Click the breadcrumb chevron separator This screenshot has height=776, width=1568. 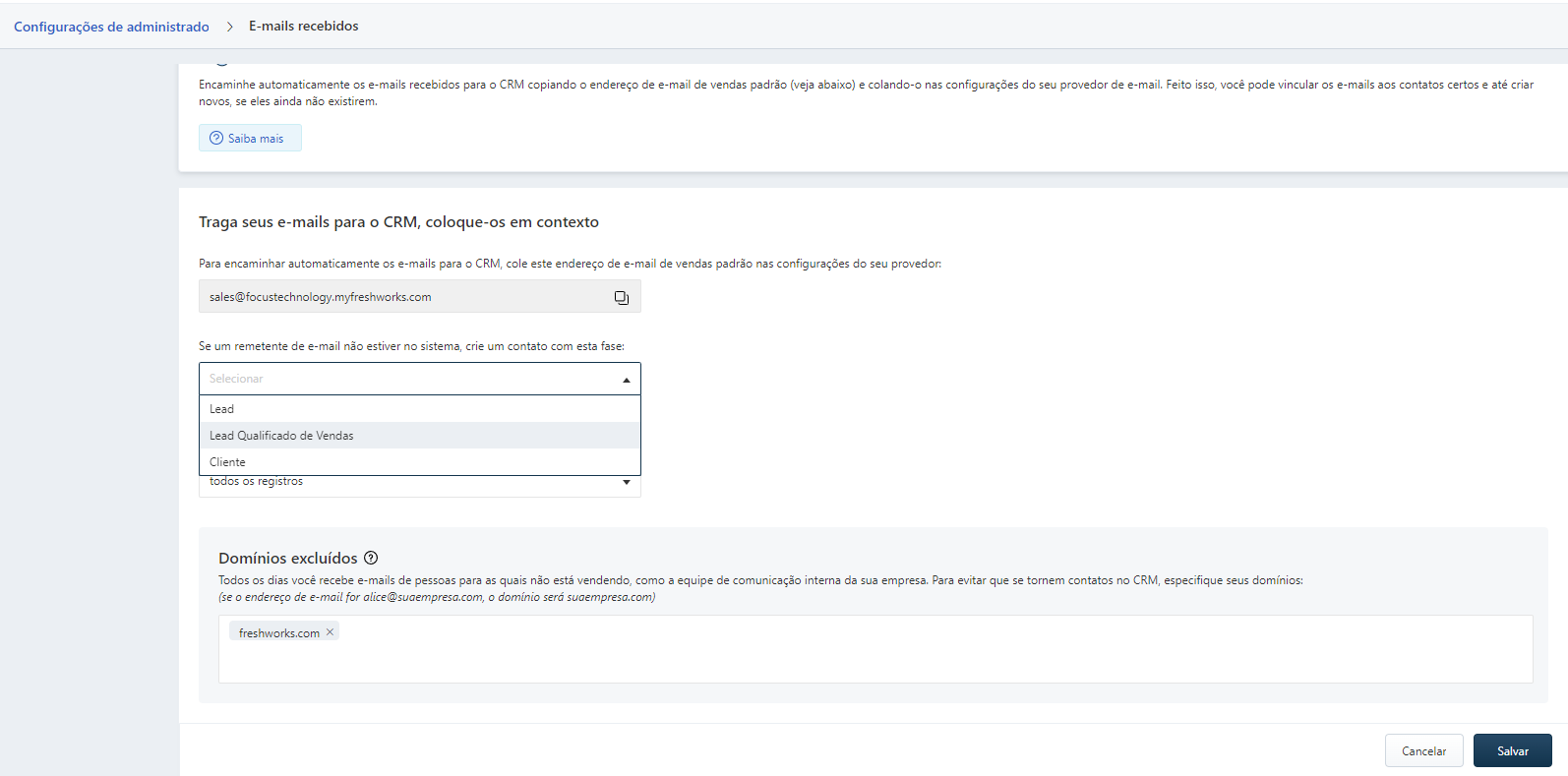(x=229, y=27)
